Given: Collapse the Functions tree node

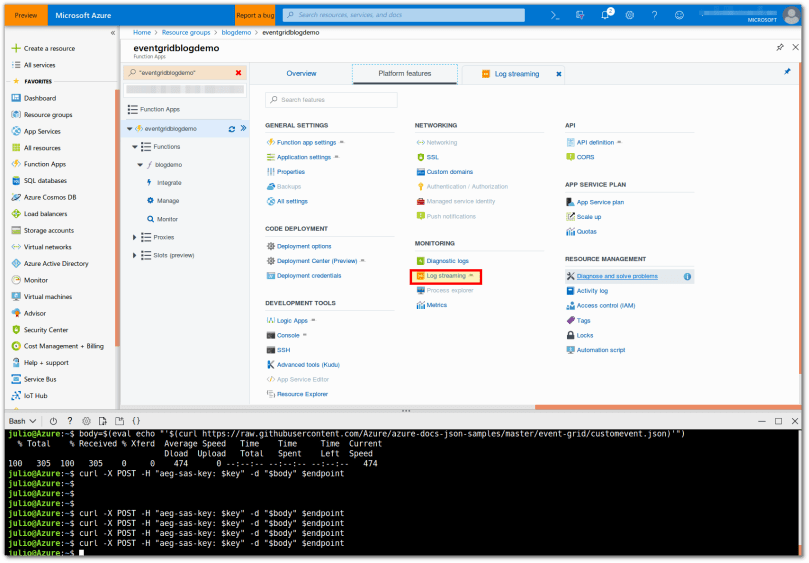Looking at the screenshot, I should [x=135, y=146].
